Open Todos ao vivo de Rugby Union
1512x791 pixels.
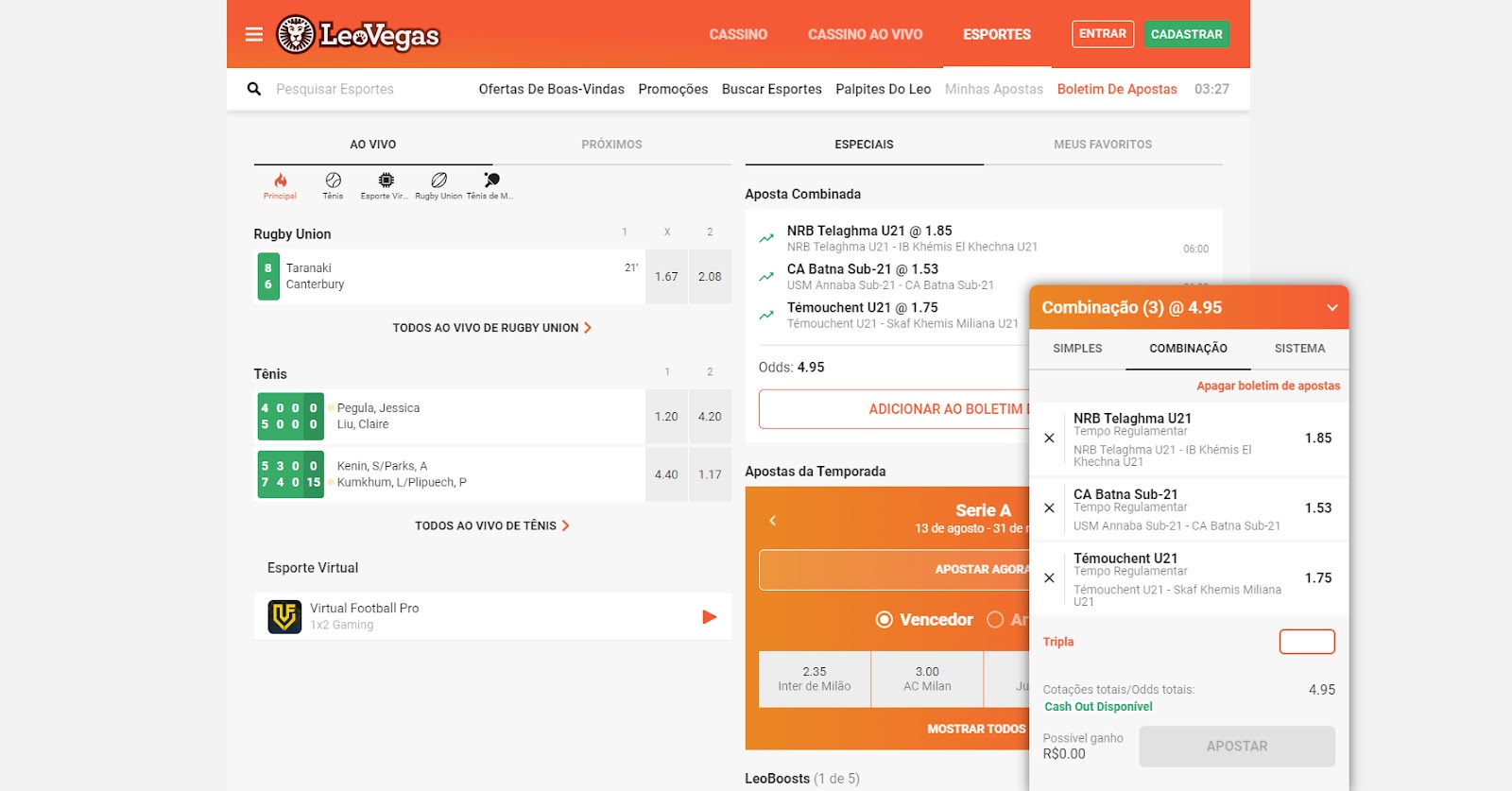pos(492,328)
